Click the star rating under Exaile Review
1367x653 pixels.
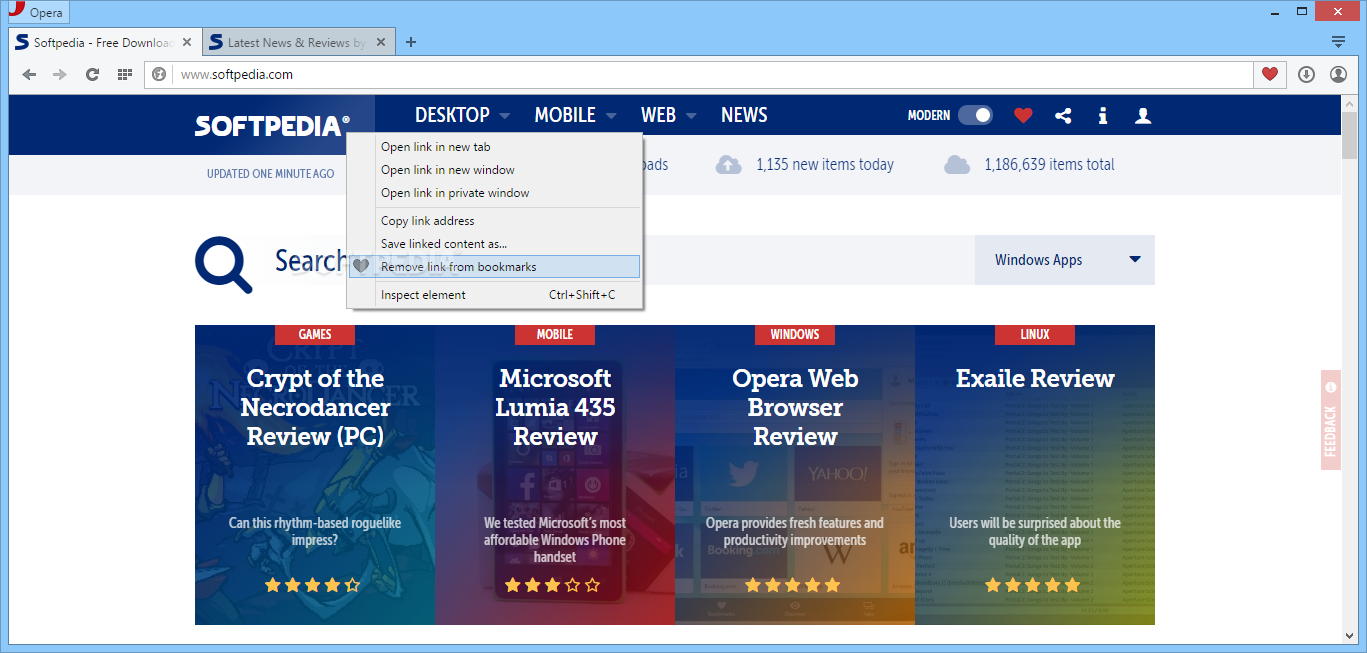pyautogui.click(x=1033, y=585)
